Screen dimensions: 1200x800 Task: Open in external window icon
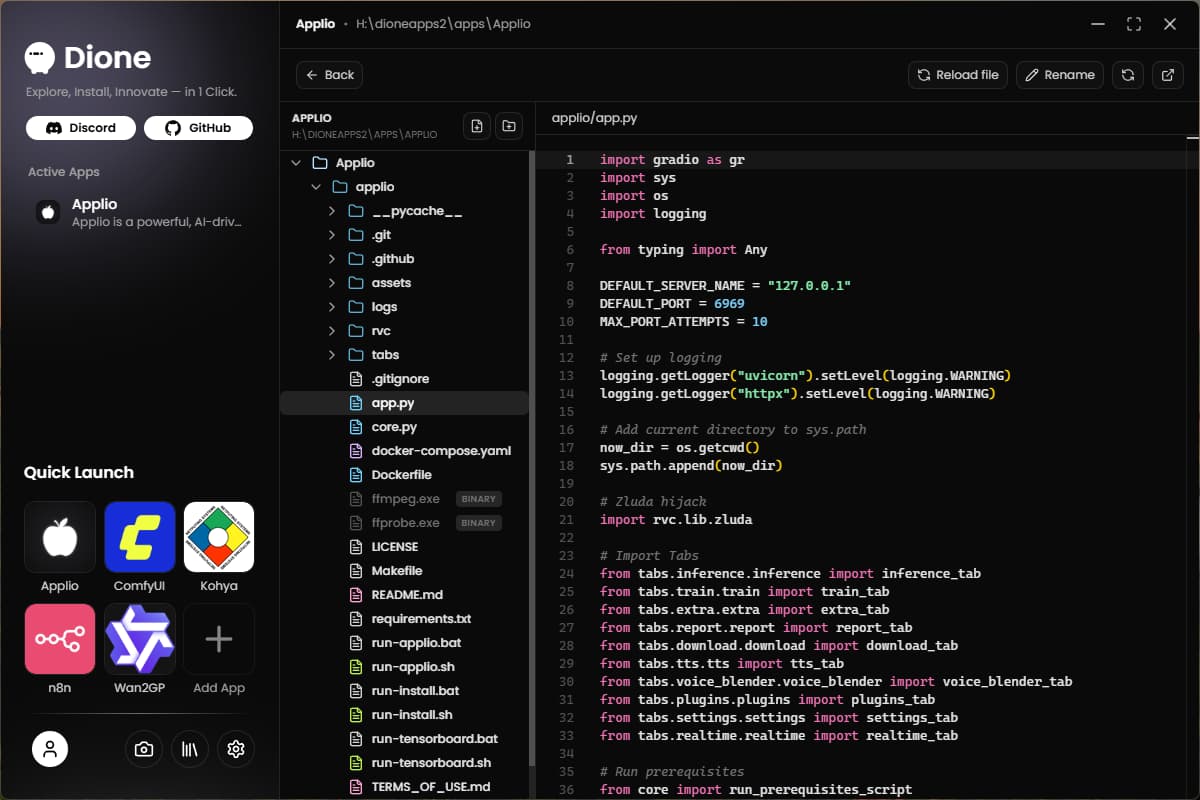[1167, 75]
